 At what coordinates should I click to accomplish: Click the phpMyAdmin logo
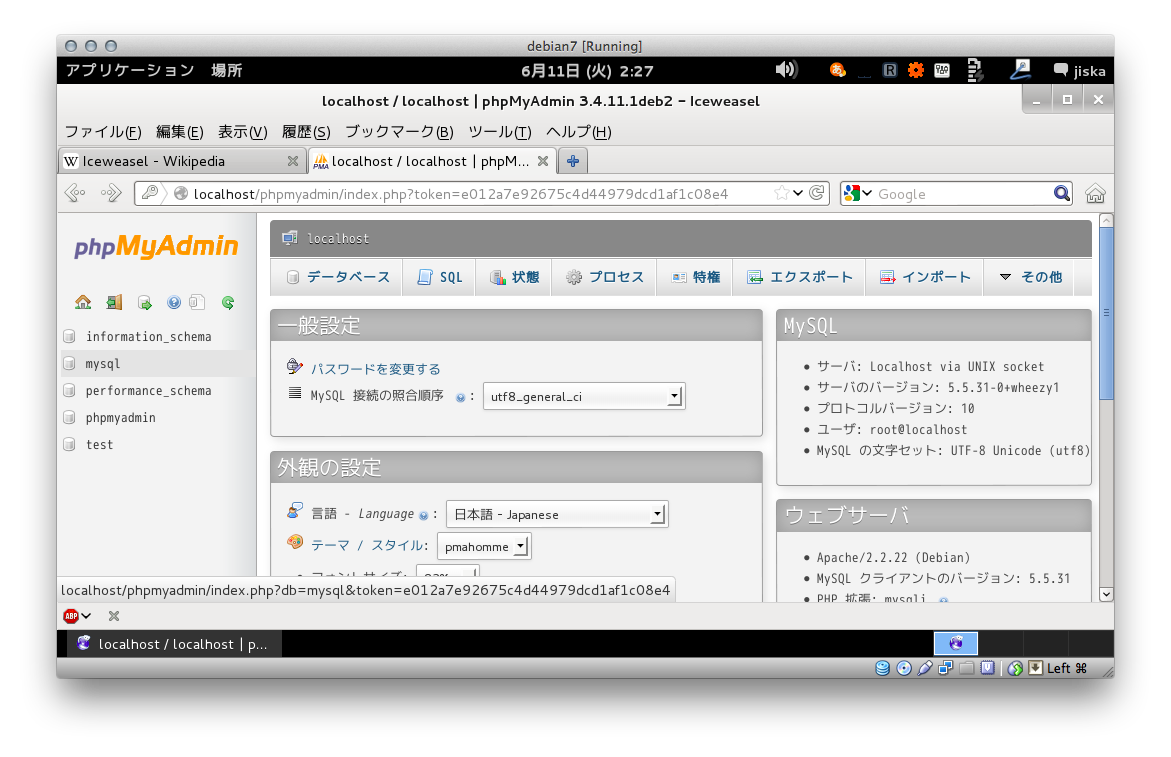pyautogui.click(x=156, y=246)
